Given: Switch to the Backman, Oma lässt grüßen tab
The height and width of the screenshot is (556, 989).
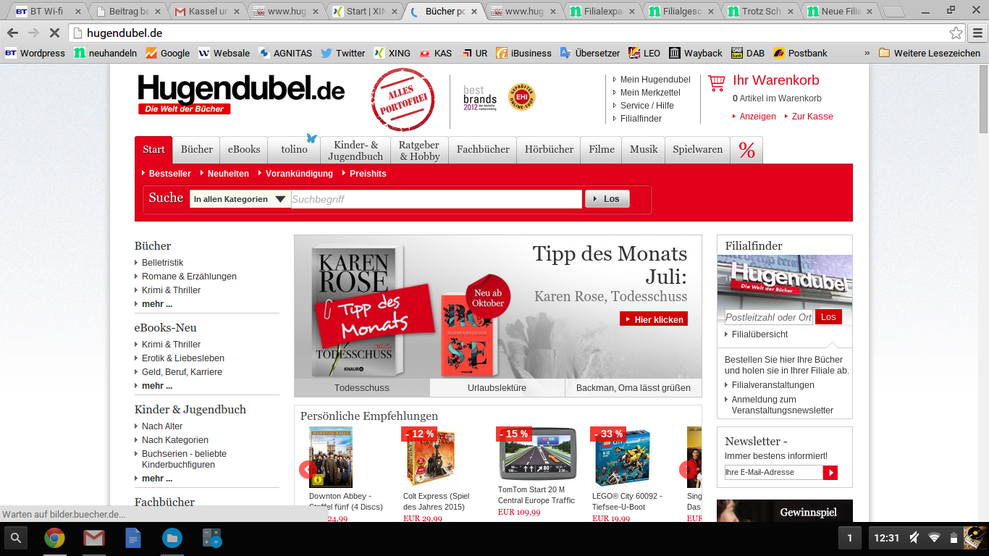Looking at the screenshot, I should point(633,388).
